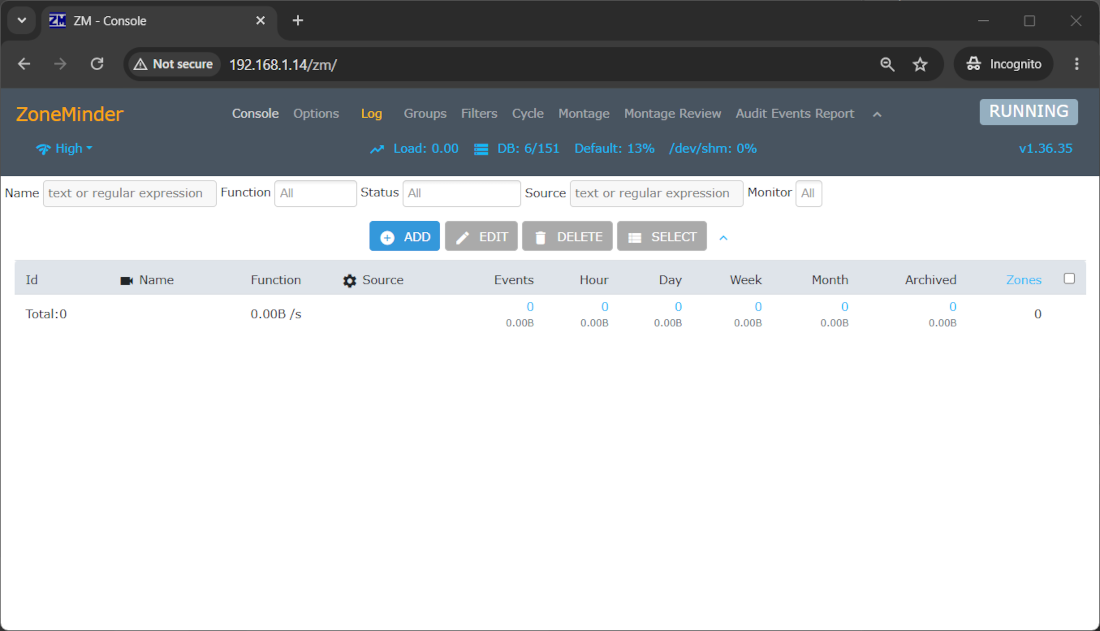Viewport: 1100px width, 631px height.
Task: Click the Month column header
Action: point(830,280)
